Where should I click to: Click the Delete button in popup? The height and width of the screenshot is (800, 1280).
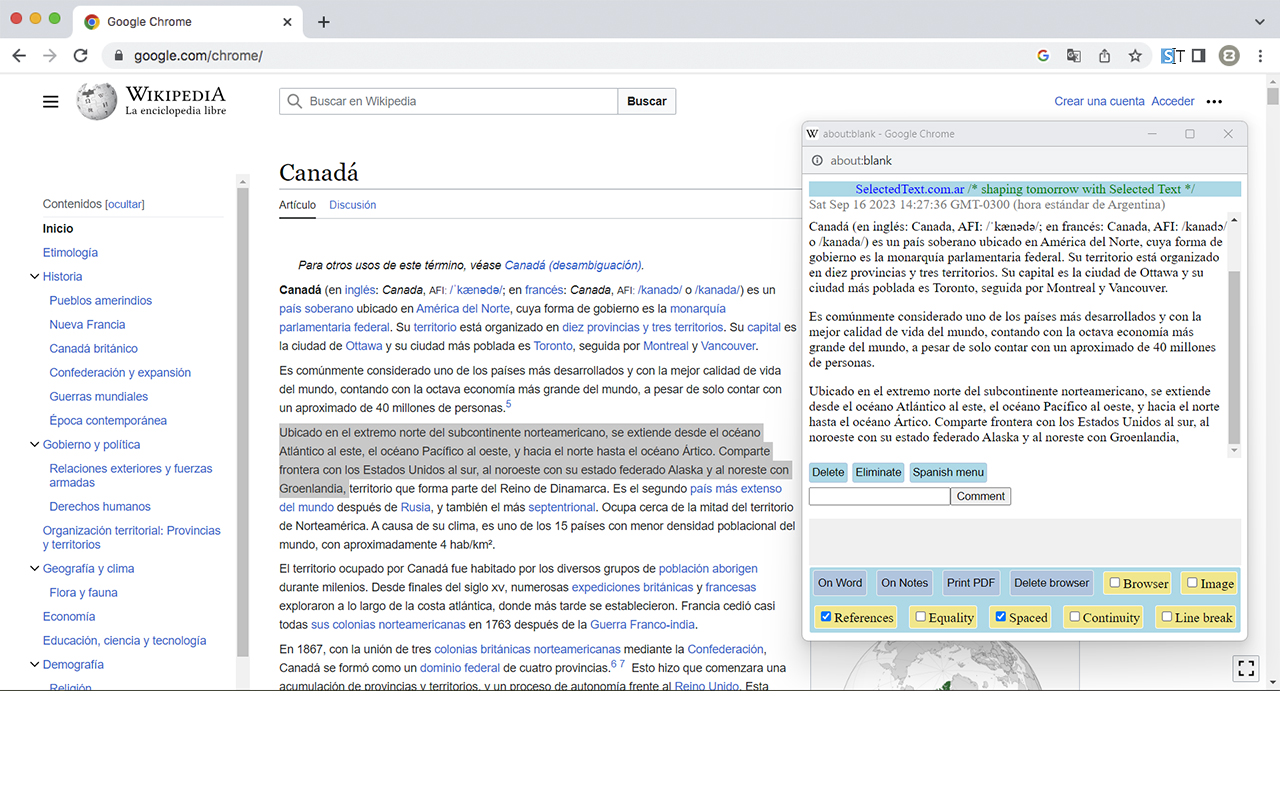point(828,472)
